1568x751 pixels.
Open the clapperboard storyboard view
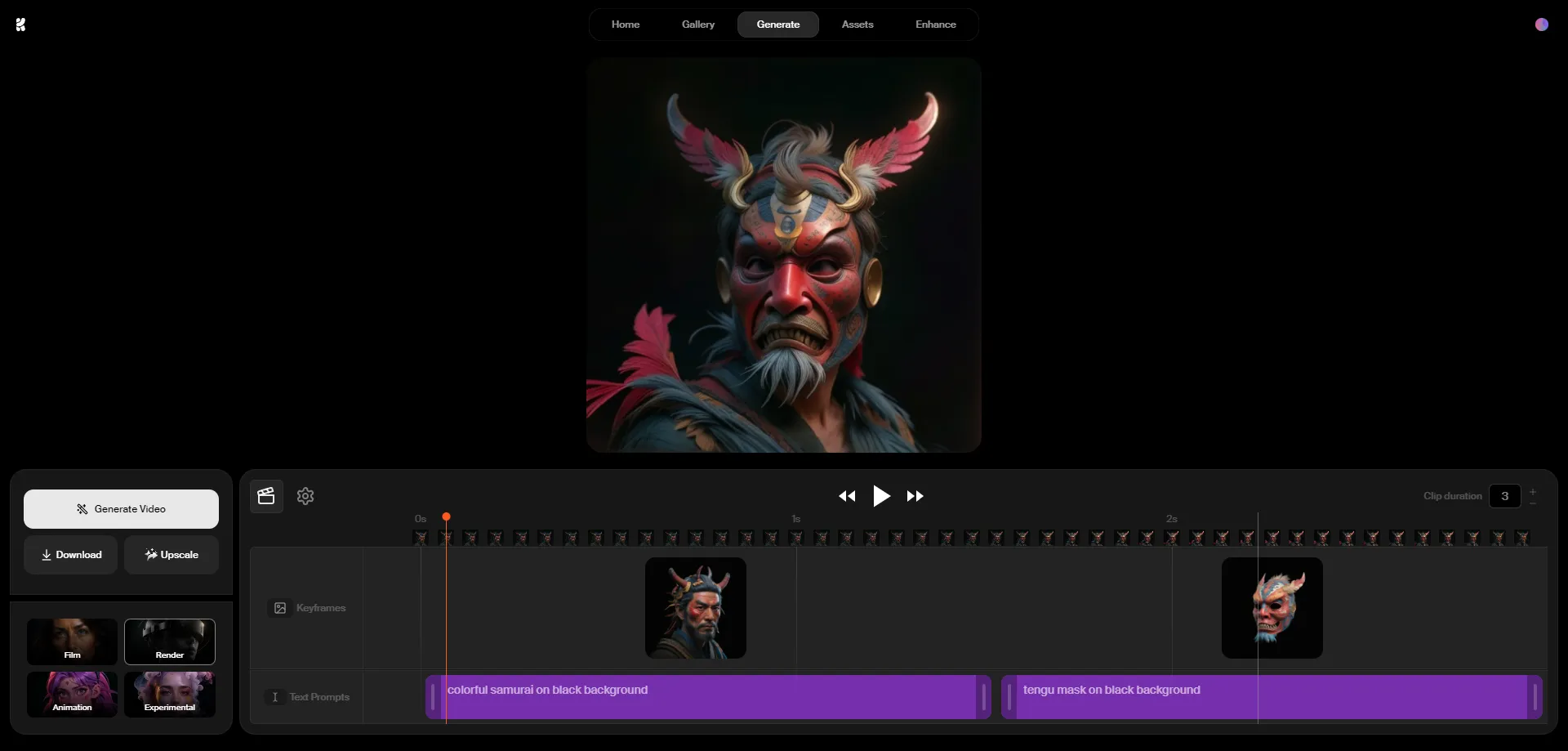266,496
